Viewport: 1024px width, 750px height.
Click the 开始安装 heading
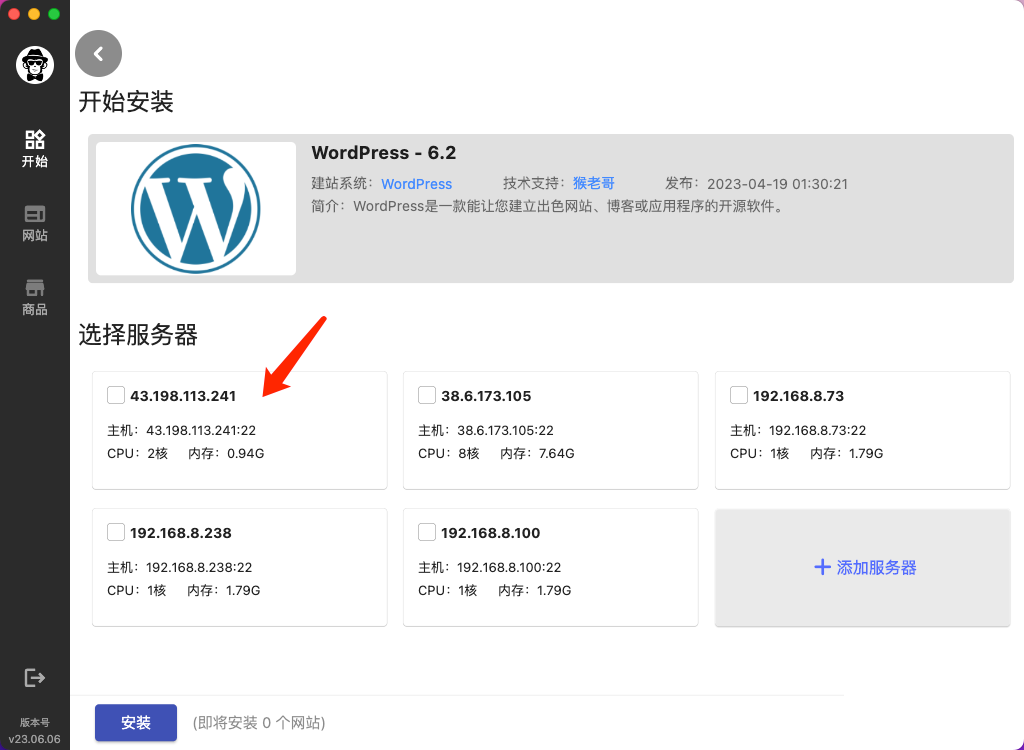[126, 102]
